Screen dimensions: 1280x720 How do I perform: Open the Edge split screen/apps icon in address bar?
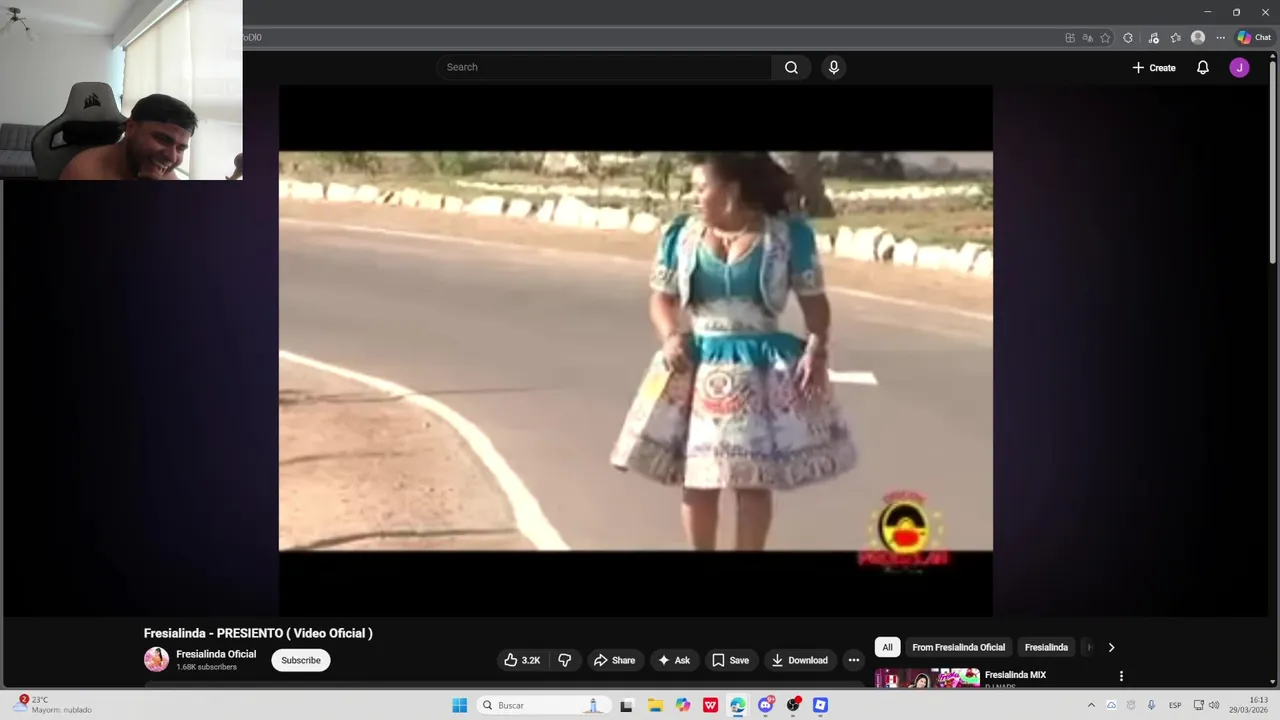tap(1070, 38)
